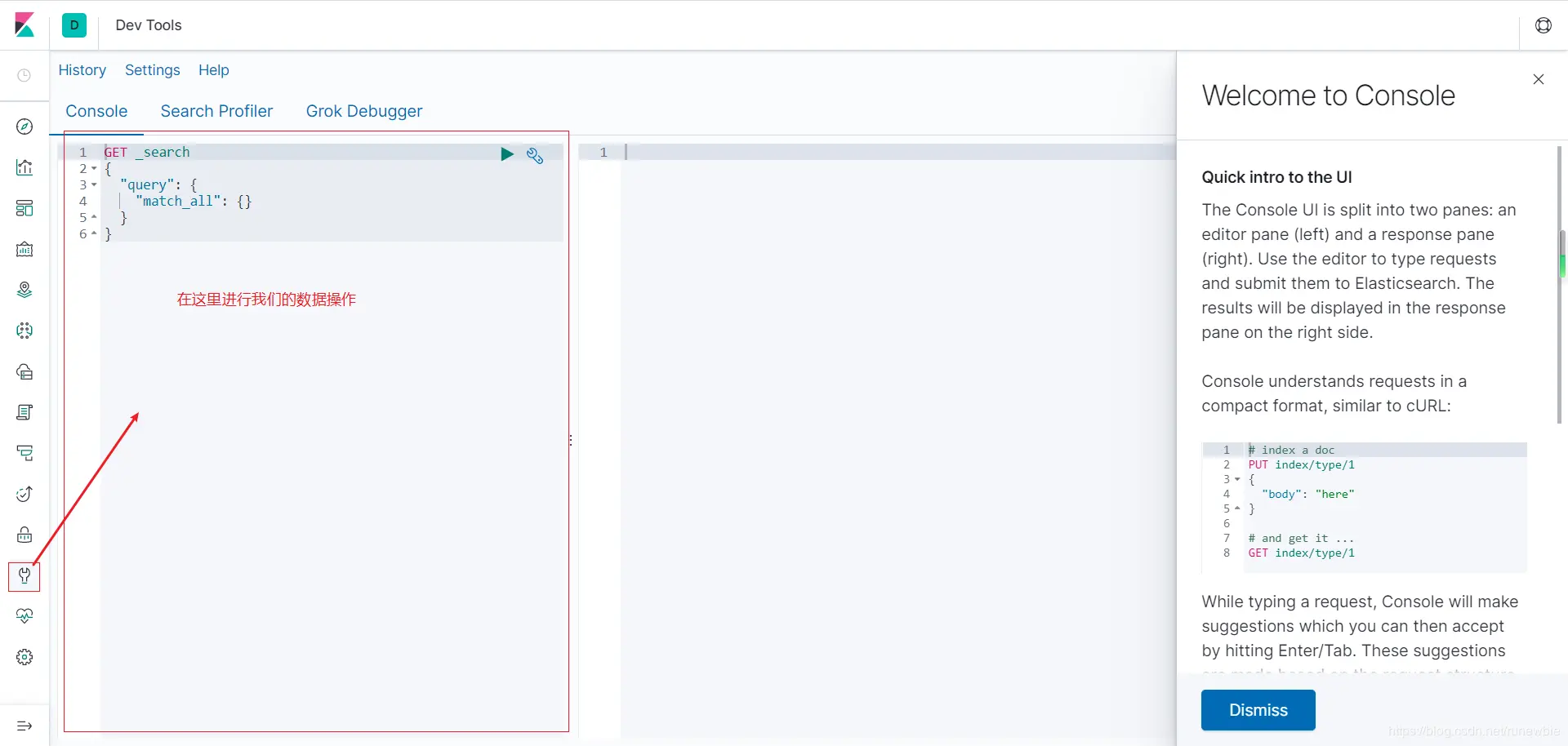The height and width of the screenshot is (746, 1568).
Task: Launch Maps from the sidebar
Action: pyautogui.click(x=24, y=290)
